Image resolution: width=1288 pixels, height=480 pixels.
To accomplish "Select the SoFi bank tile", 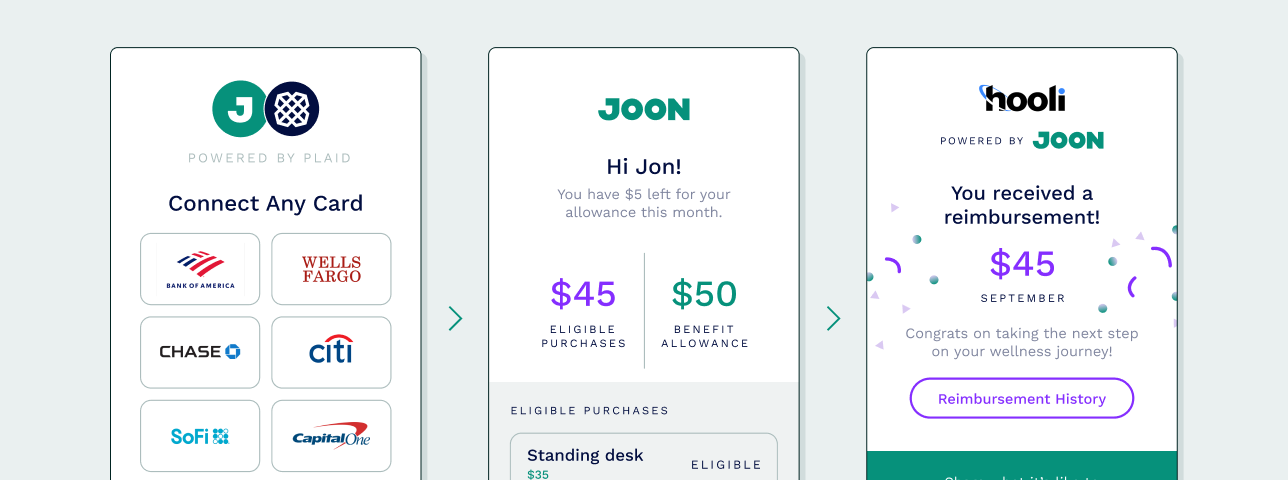I will pyautogui.click(x=200, y=436).
